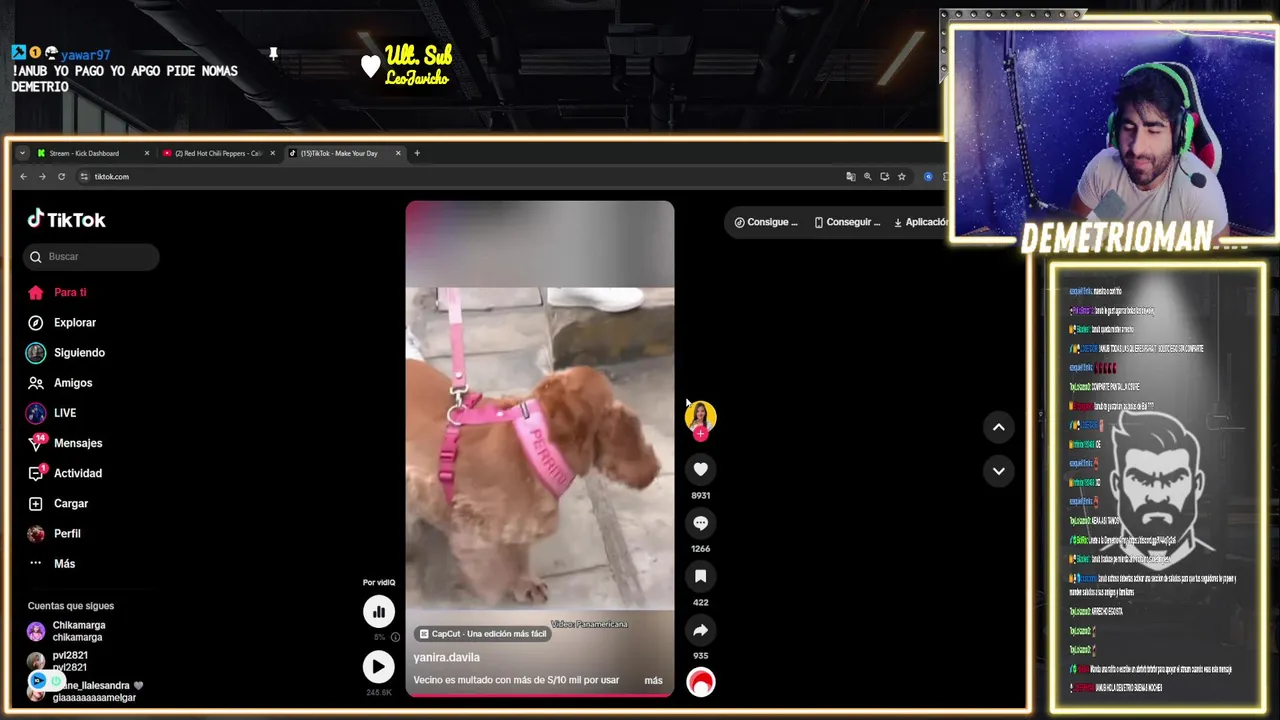Click the browser forward arrow
The width and height of the screenshot is (1280, 720).
[42, 177]
